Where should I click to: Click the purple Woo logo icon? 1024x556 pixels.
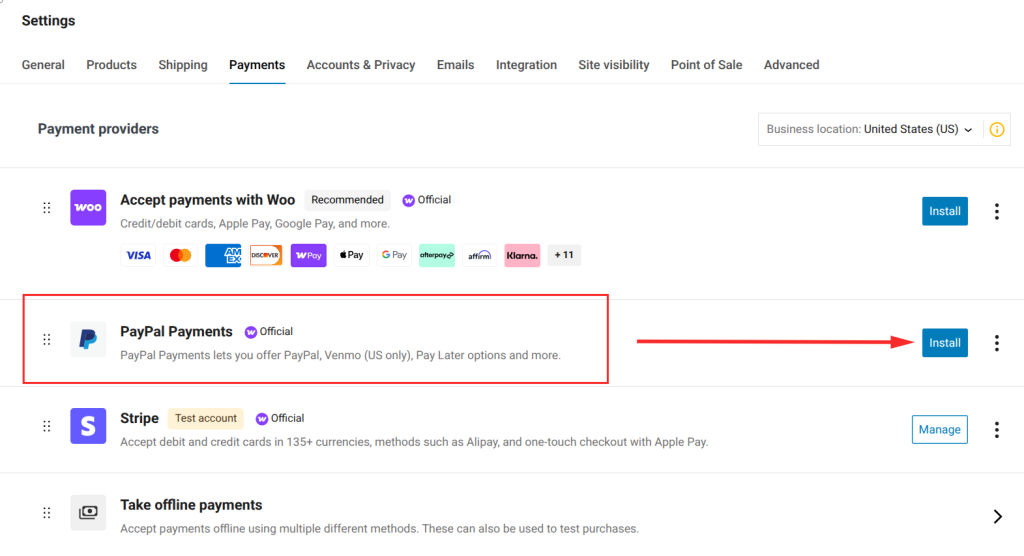(88, 208)
